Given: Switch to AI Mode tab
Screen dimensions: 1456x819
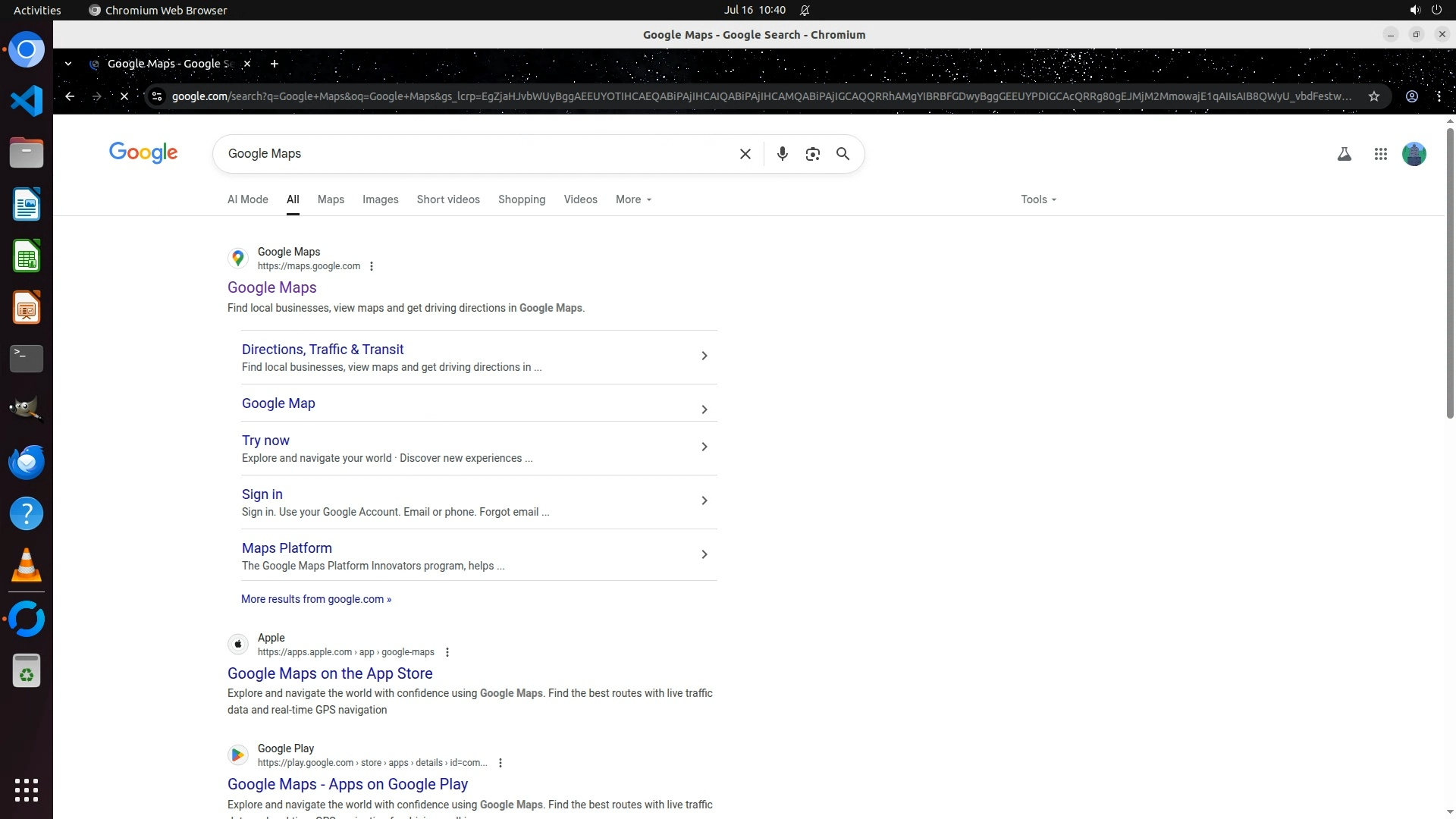Looking at the screenshot, I should (x=247, y=199).
